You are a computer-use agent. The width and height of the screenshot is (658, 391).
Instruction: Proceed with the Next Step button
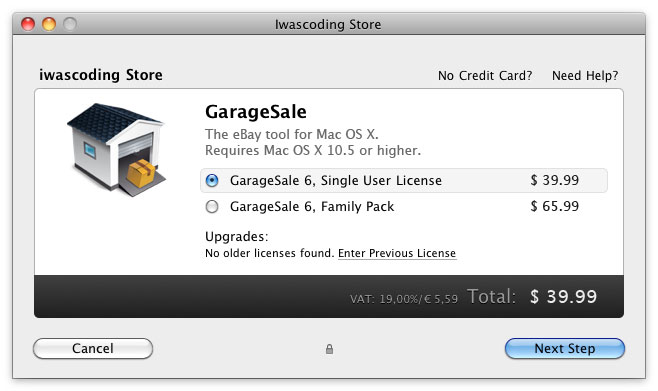click(564, 348)
